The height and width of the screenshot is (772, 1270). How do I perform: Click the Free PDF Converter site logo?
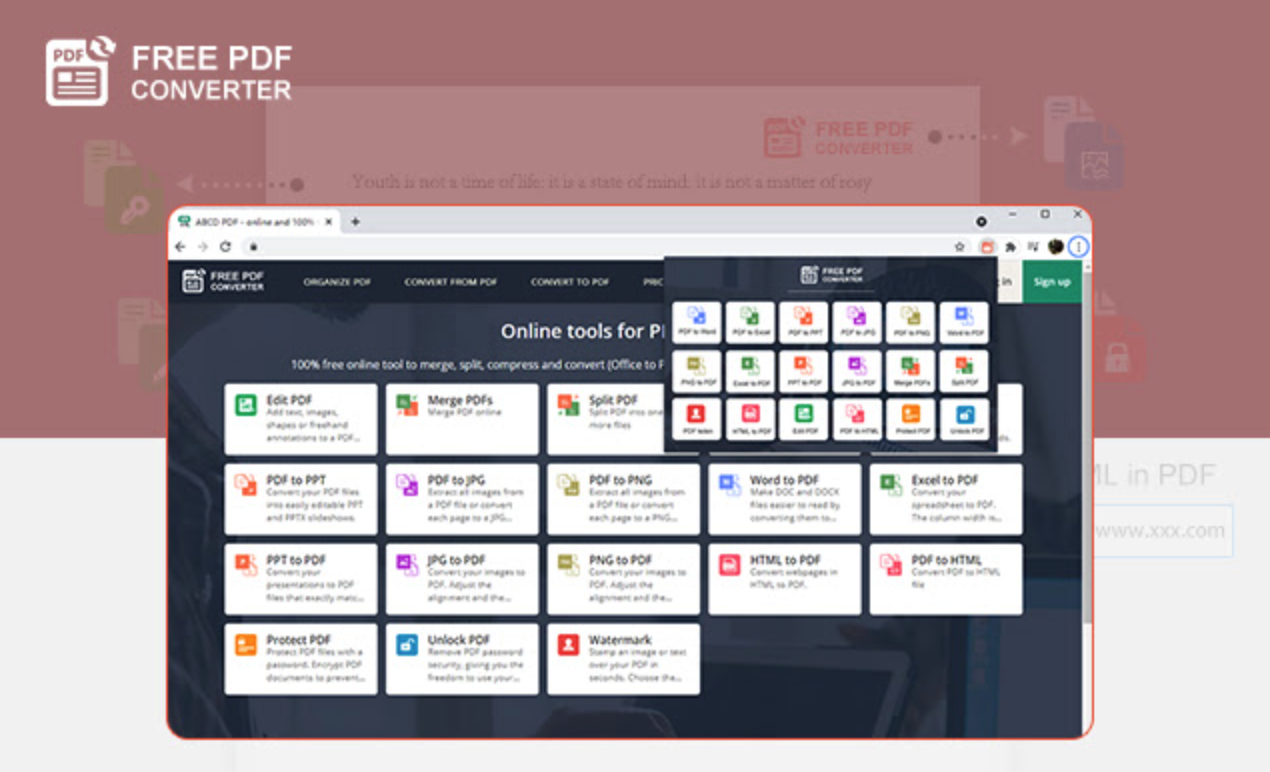223,281
